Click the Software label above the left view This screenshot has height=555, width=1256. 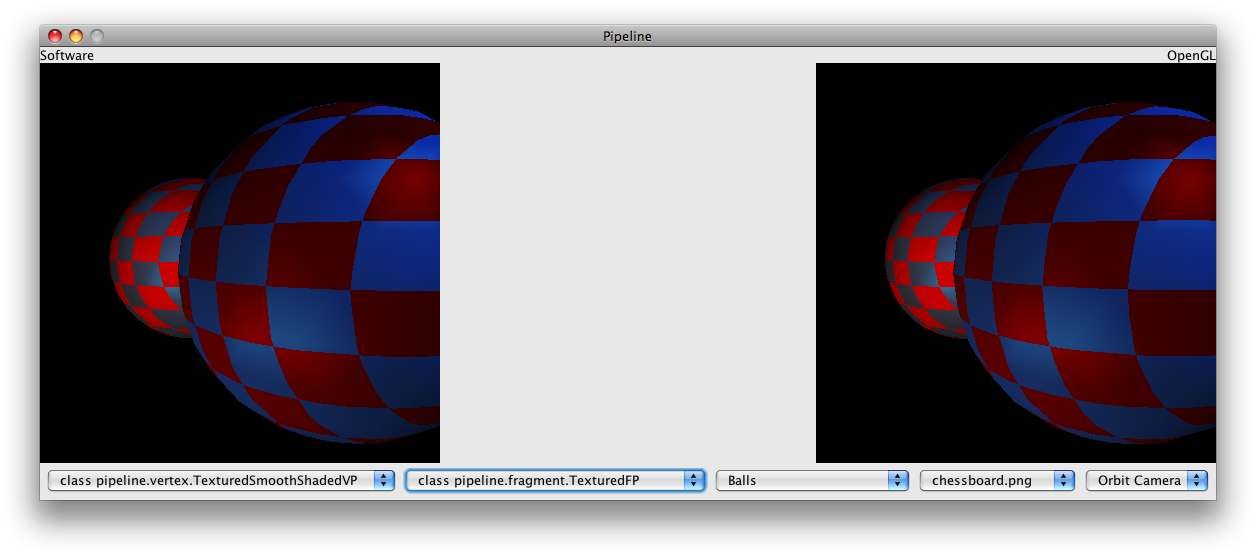(x=67, y=56)
